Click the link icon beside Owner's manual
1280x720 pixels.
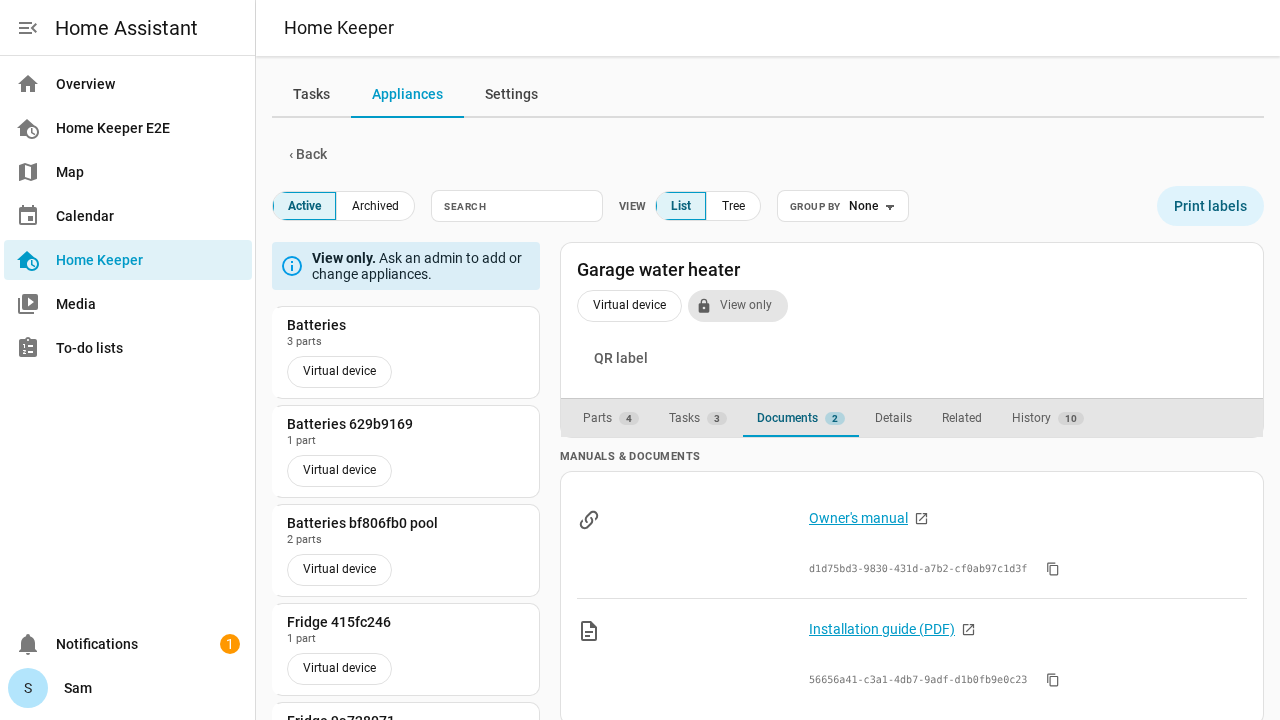click(589, 520)
